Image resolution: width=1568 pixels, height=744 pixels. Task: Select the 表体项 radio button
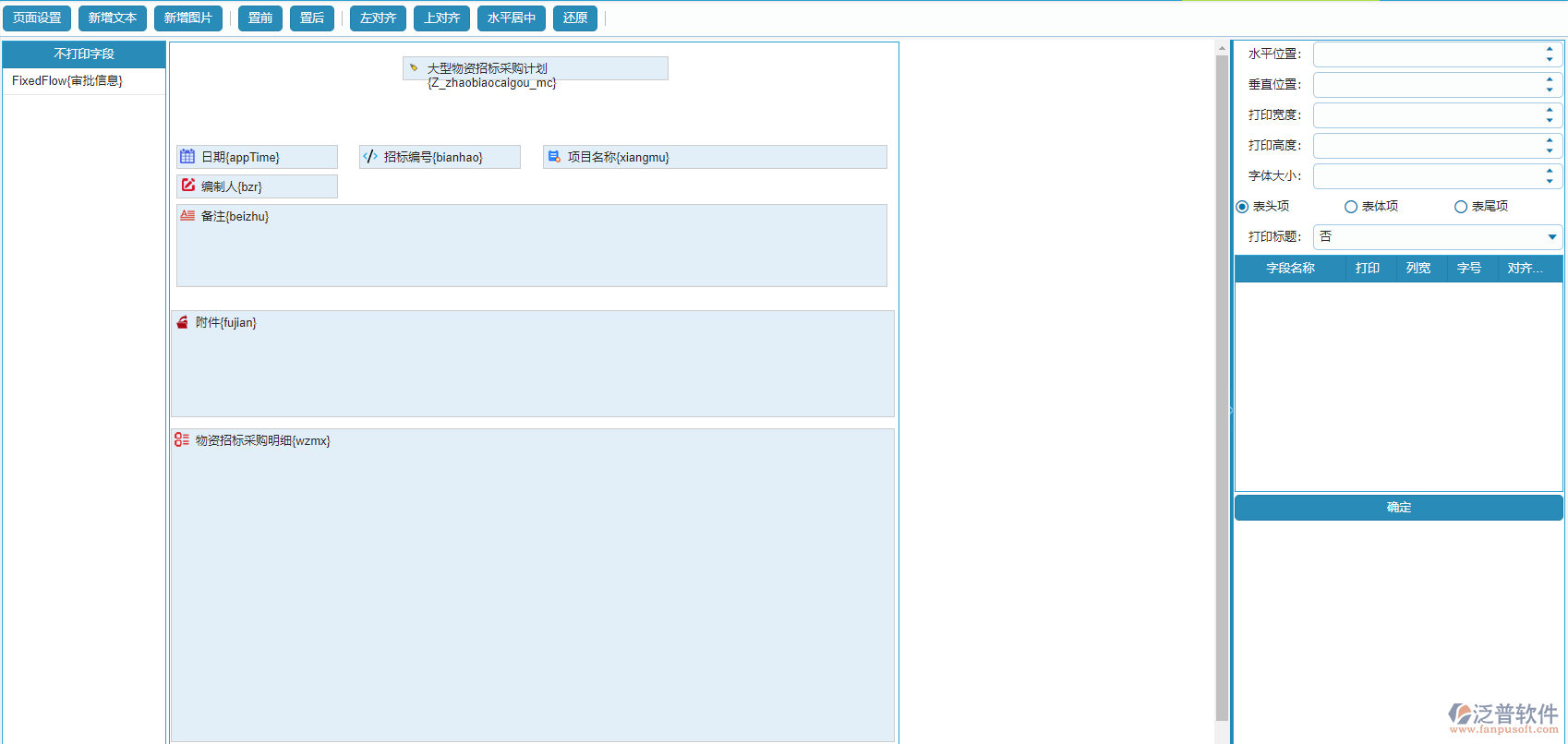click(x=1351, y=207)
